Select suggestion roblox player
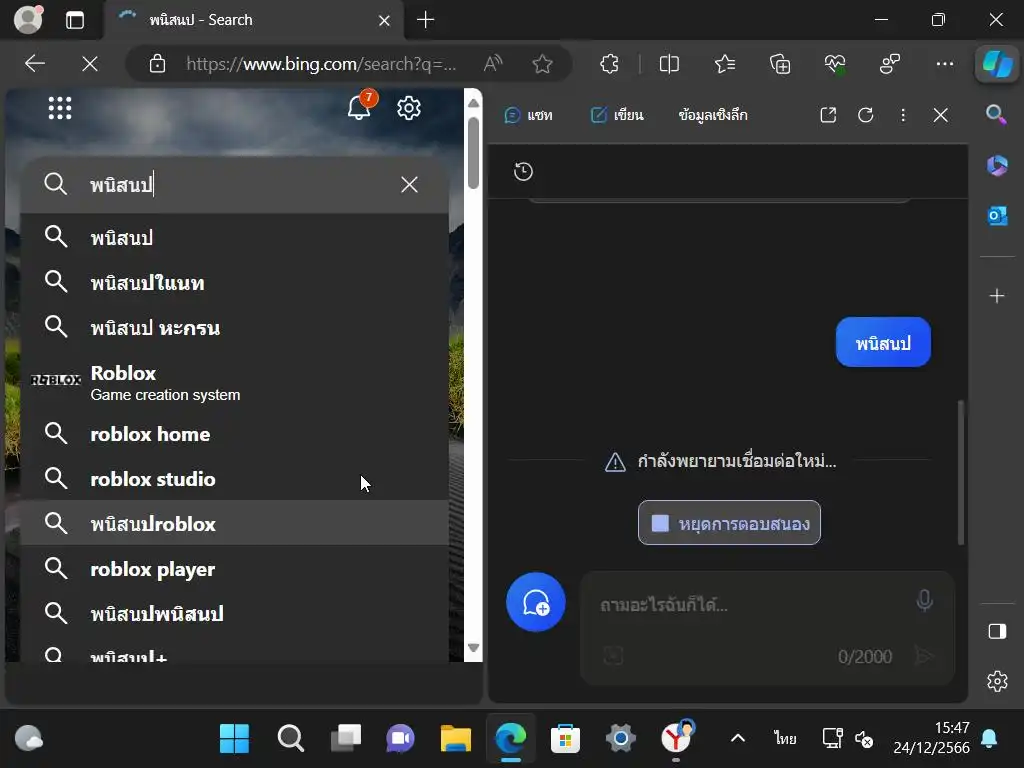Screen dimensions: 1024x768 click(x=235, y=569)
